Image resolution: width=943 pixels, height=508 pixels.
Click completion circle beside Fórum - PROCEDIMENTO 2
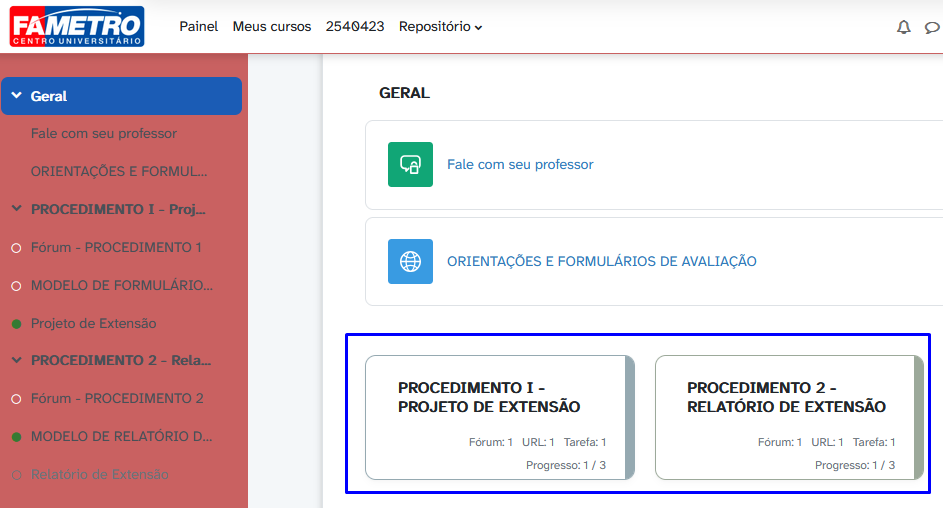(x=17, y=399)
